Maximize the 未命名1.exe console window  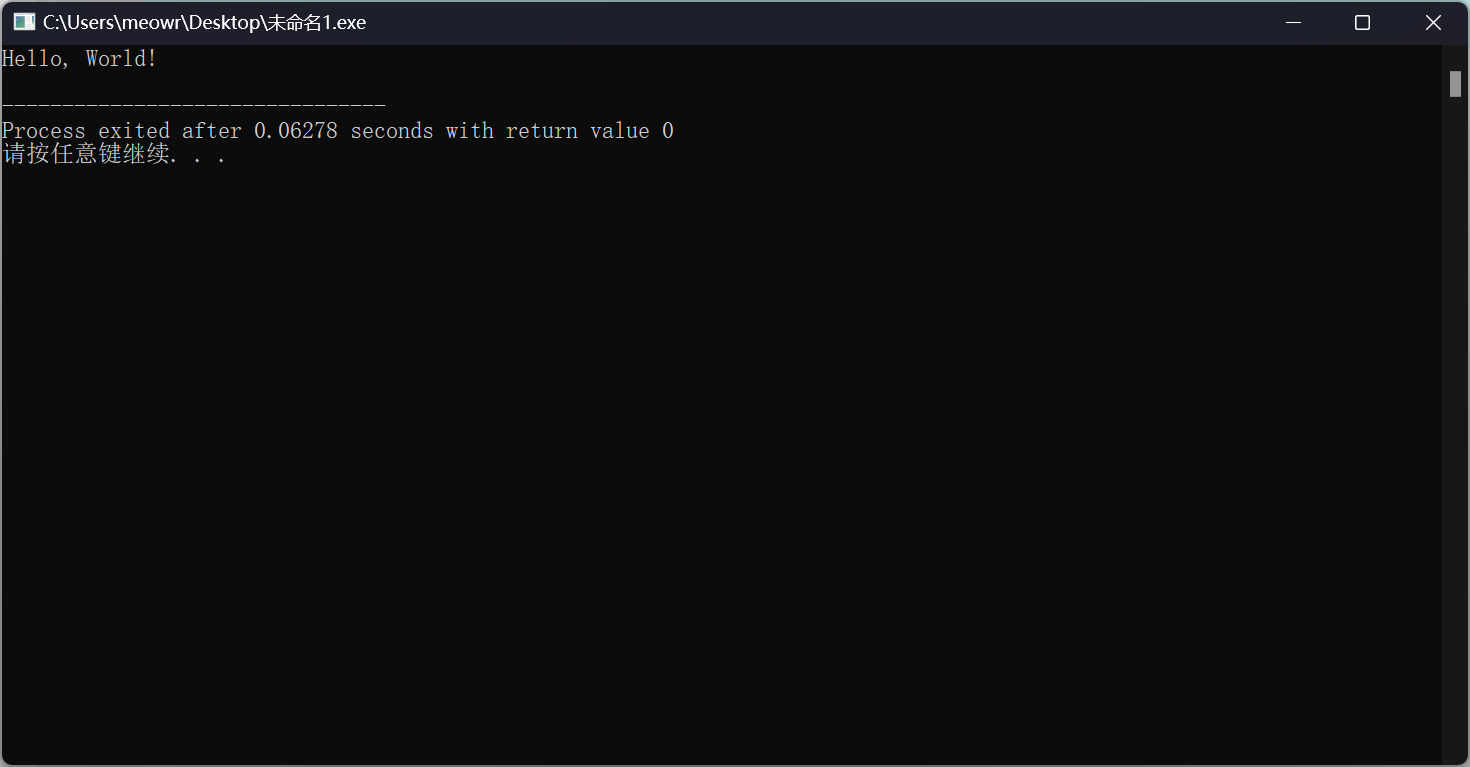click(1362, 22)
